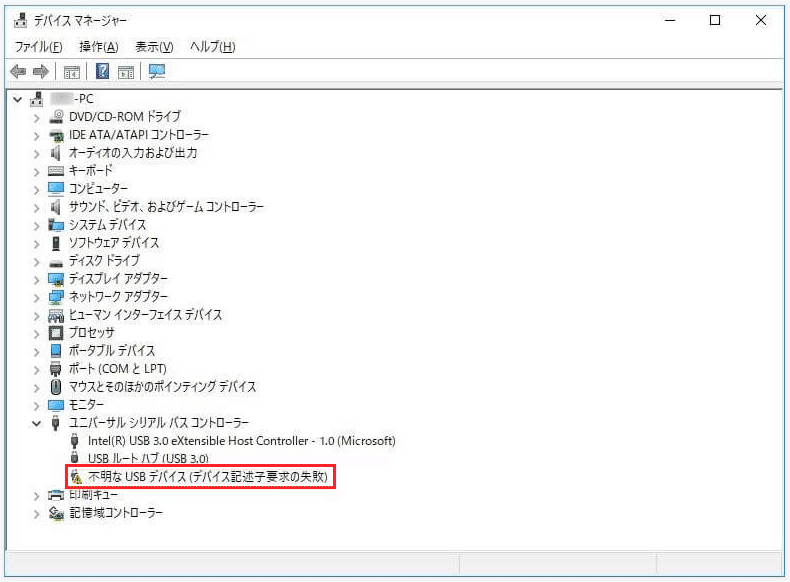This screenshot has height=582, width=790.
Task: Expand the 記憶域コントローラー node
Action: (x=36, y=514)
